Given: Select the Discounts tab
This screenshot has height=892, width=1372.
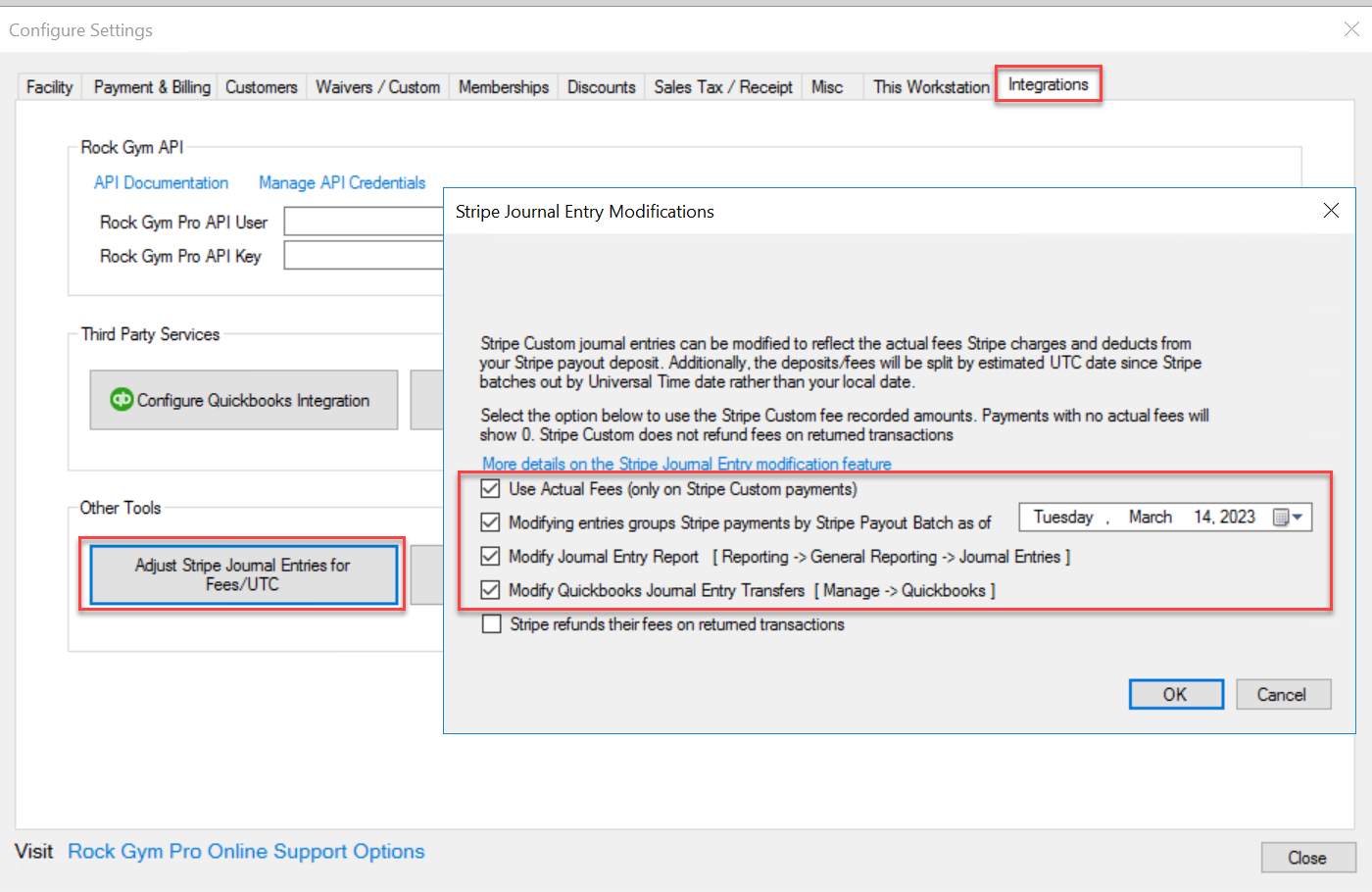Looking at the screenshot, I should tap(602, 87).
